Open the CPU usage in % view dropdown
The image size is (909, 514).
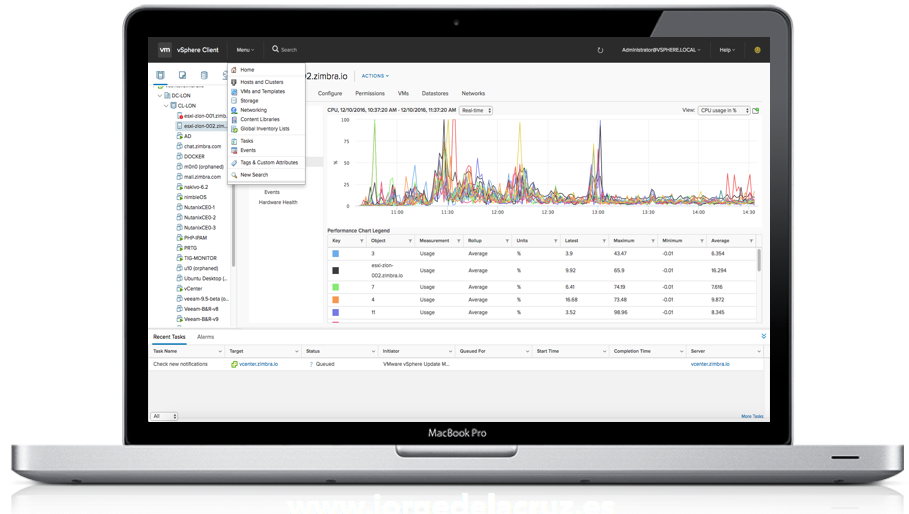pos(724,110)
